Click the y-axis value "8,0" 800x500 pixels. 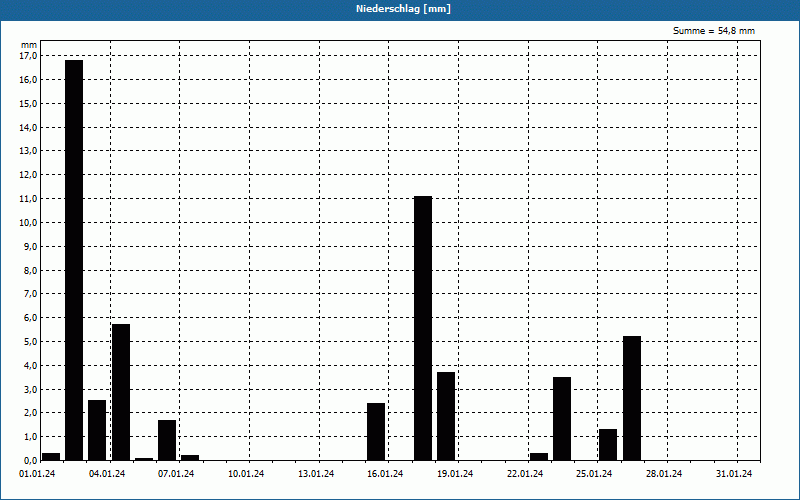pyautogui.click(x=30, y=270)
